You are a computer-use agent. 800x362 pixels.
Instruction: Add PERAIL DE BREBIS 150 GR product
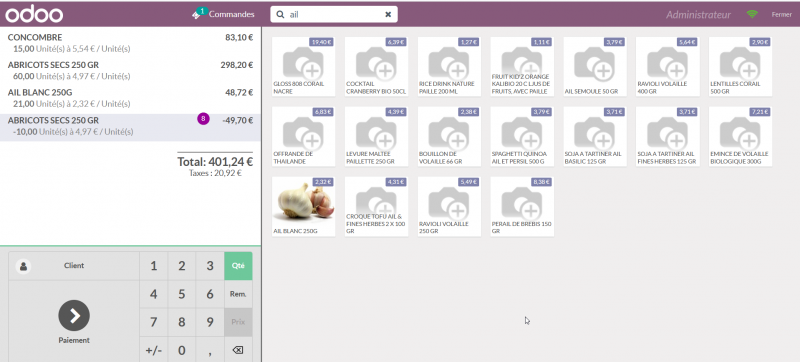click(x=522, y=206)
